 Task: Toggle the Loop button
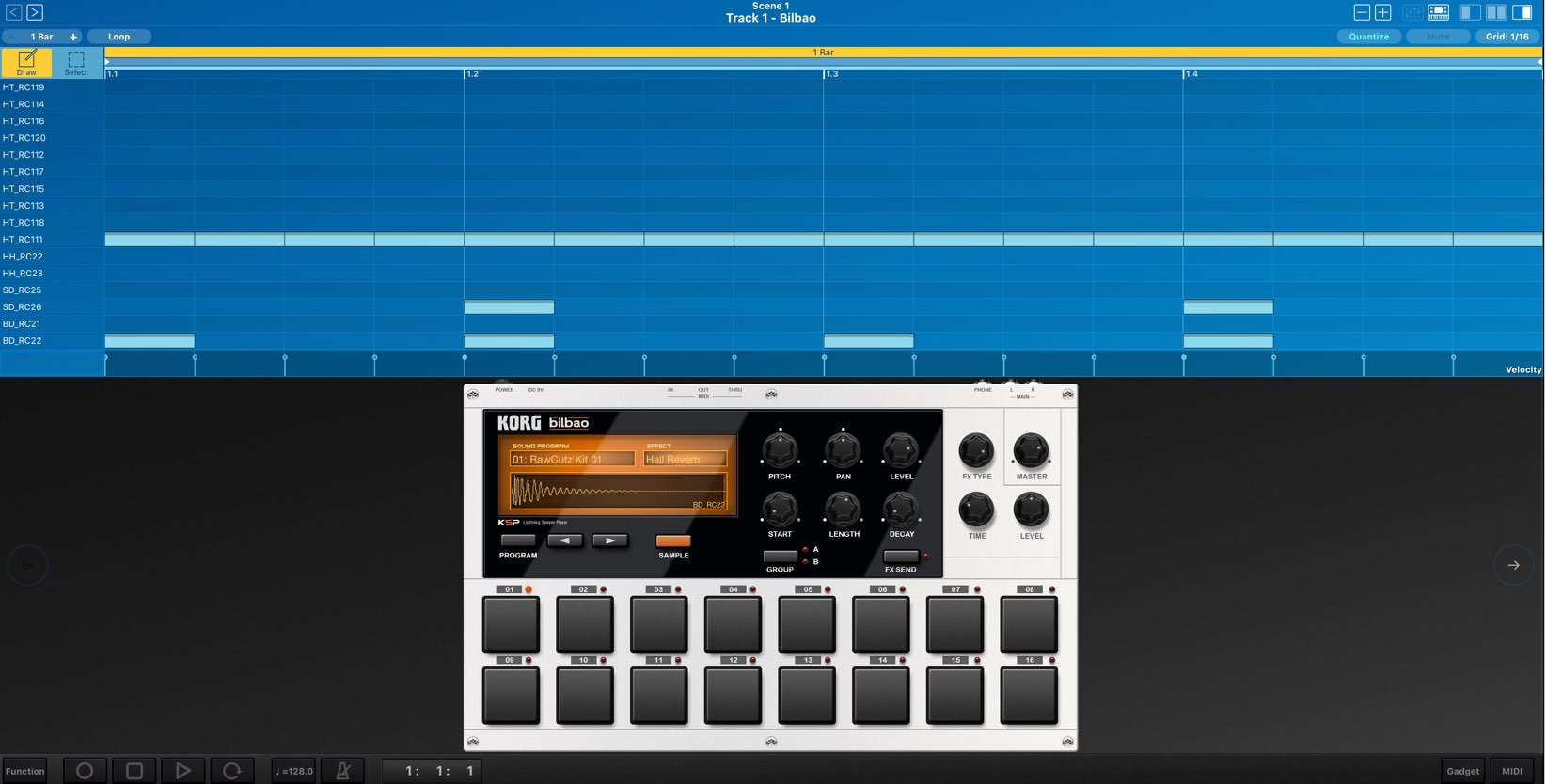pyautogui.click(x=118, y=37)
